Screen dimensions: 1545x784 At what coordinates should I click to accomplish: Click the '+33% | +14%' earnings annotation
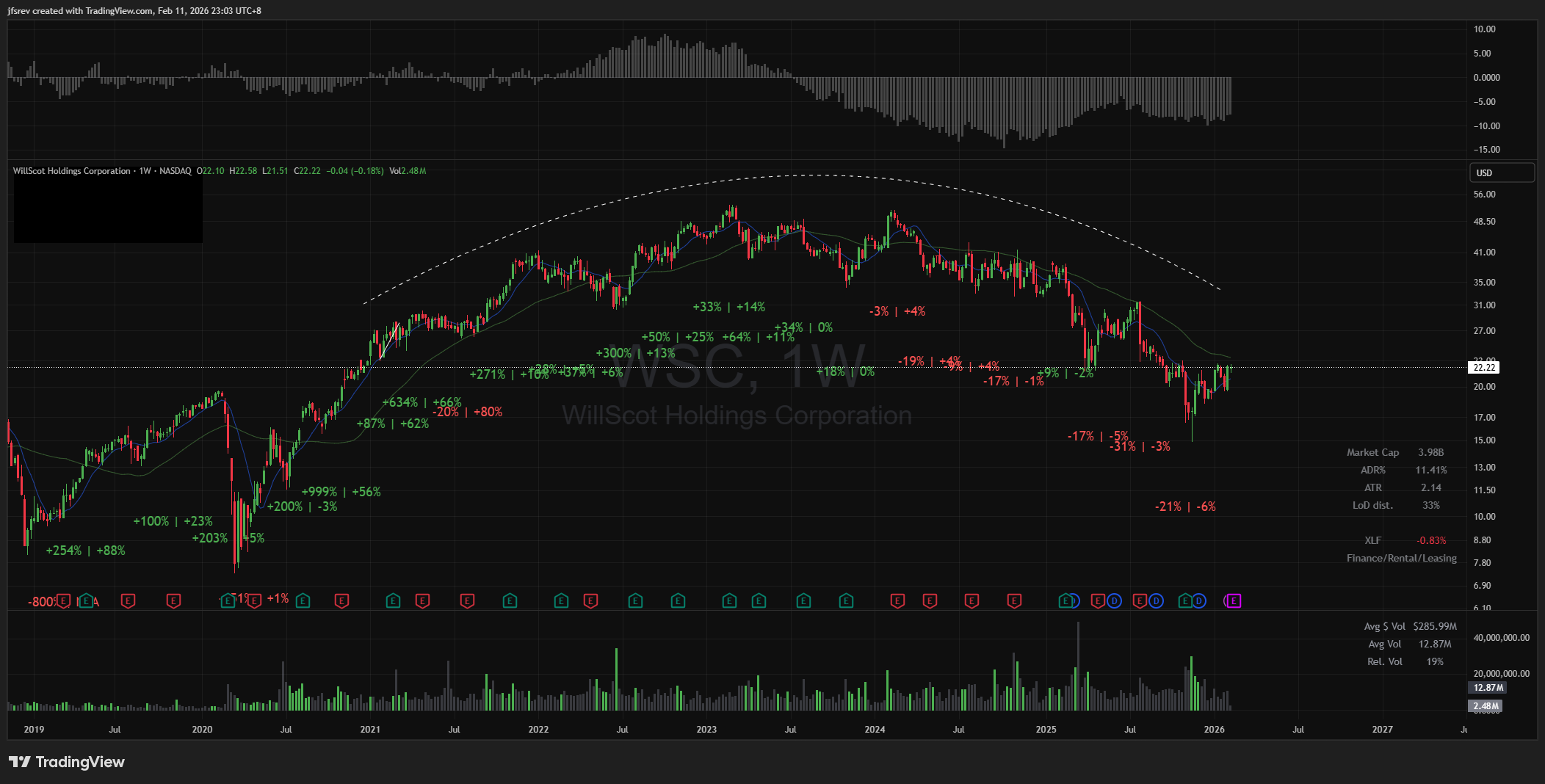pyautogui.click(x=729, y=307)
